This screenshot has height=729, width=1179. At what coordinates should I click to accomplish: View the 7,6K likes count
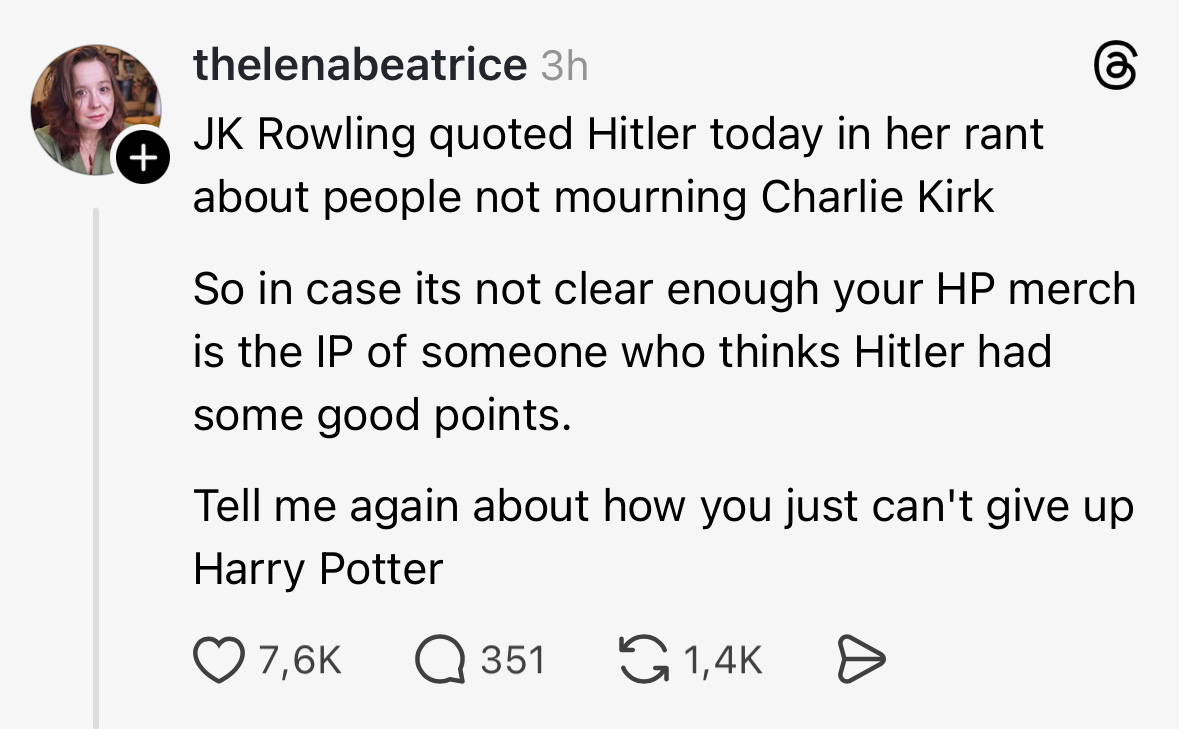coord(299,660)
